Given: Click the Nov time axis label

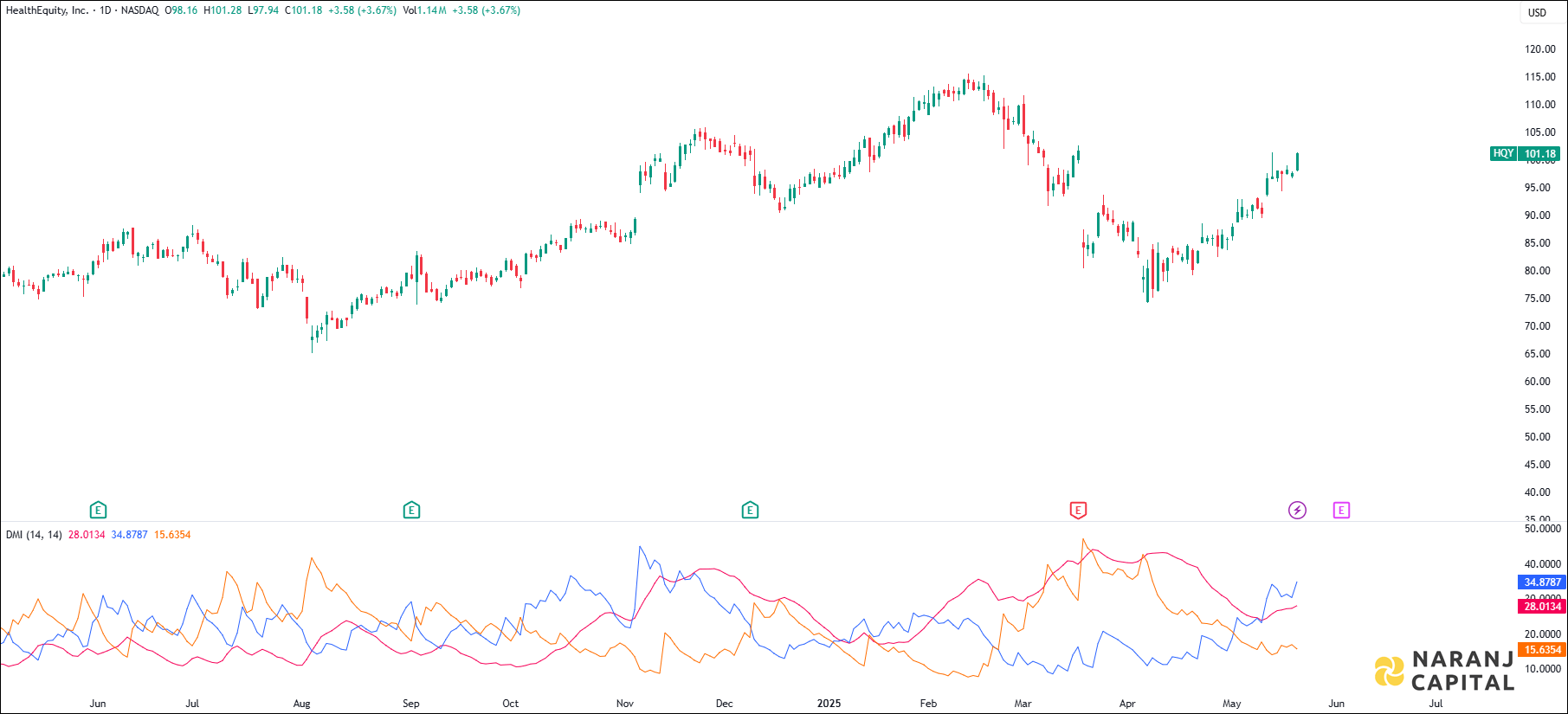Looking at the screenshot, I should (625, 704).
